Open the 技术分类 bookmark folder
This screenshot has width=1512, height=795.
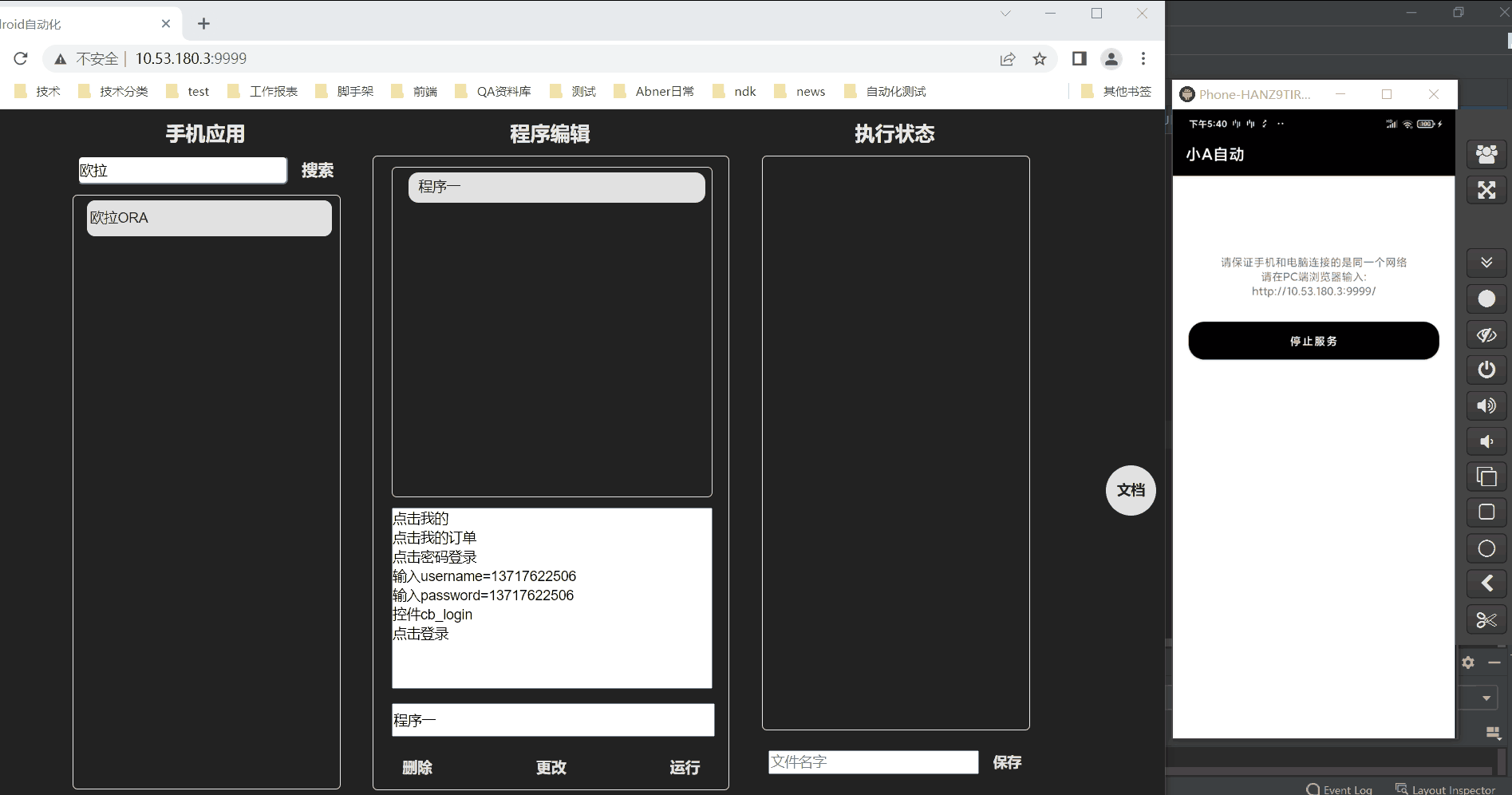pyautogui.click(x=113, y=92)
